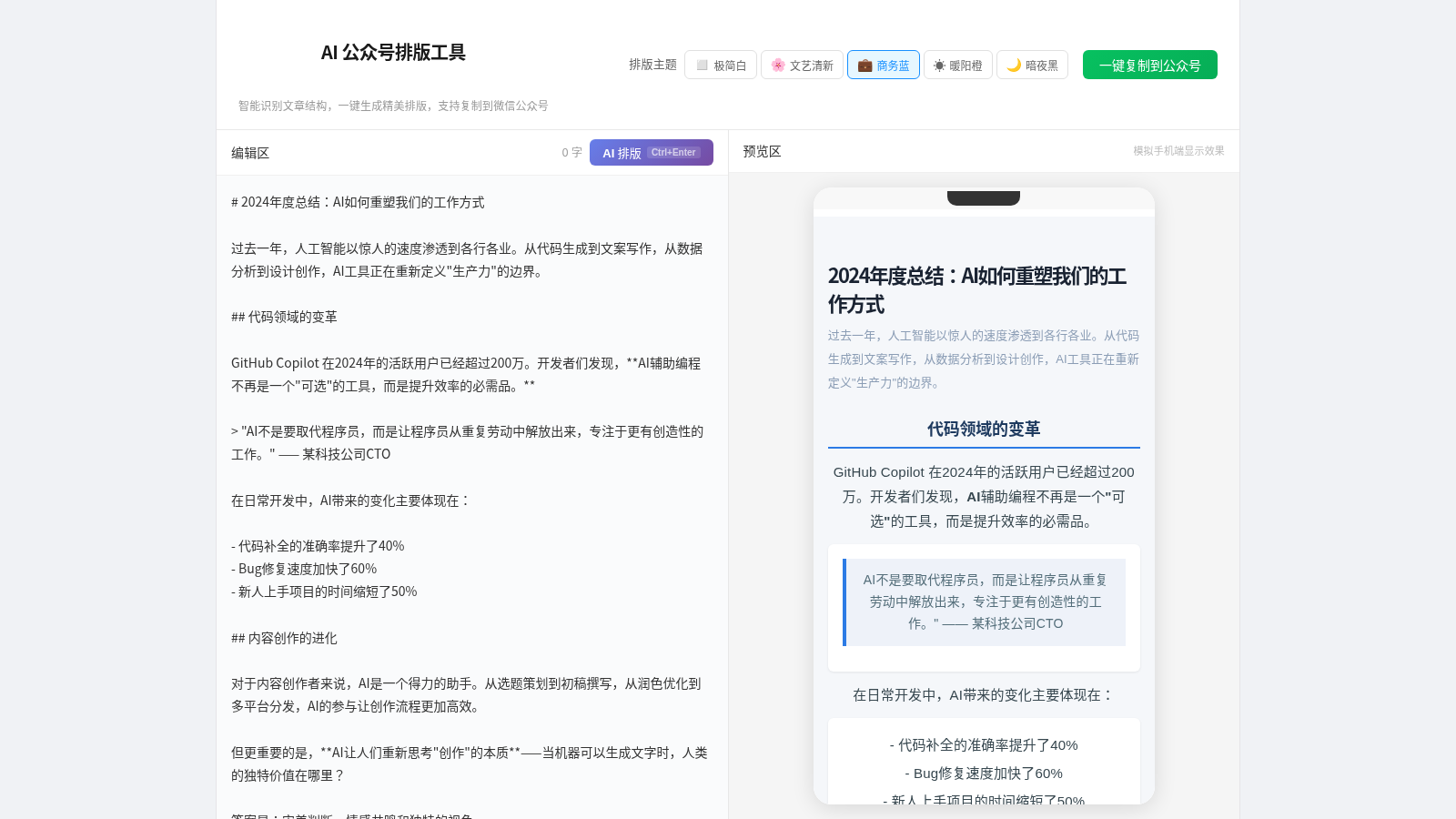
Task: Click the moon icon on 暗夜黑
Action: 1014,65
